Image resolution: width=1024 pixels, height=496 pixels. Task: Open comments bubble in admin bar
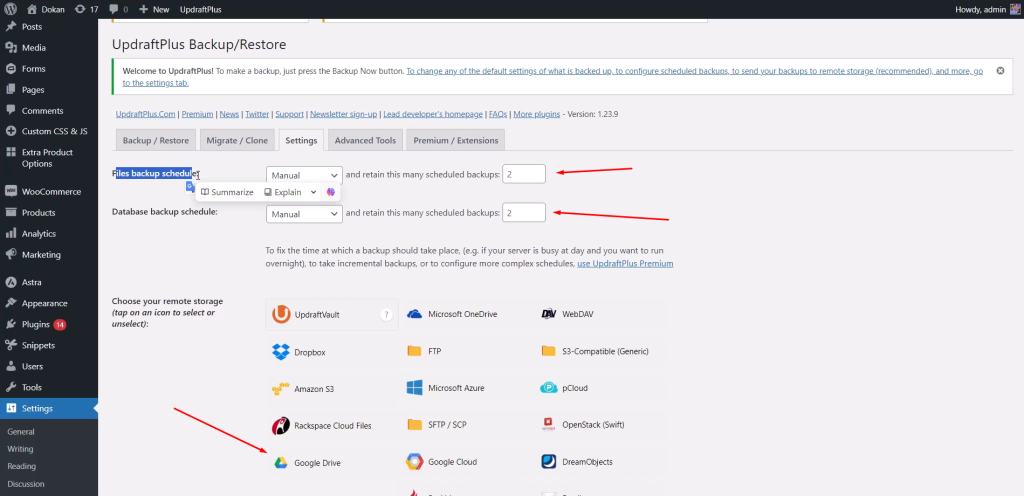(118, 9)
